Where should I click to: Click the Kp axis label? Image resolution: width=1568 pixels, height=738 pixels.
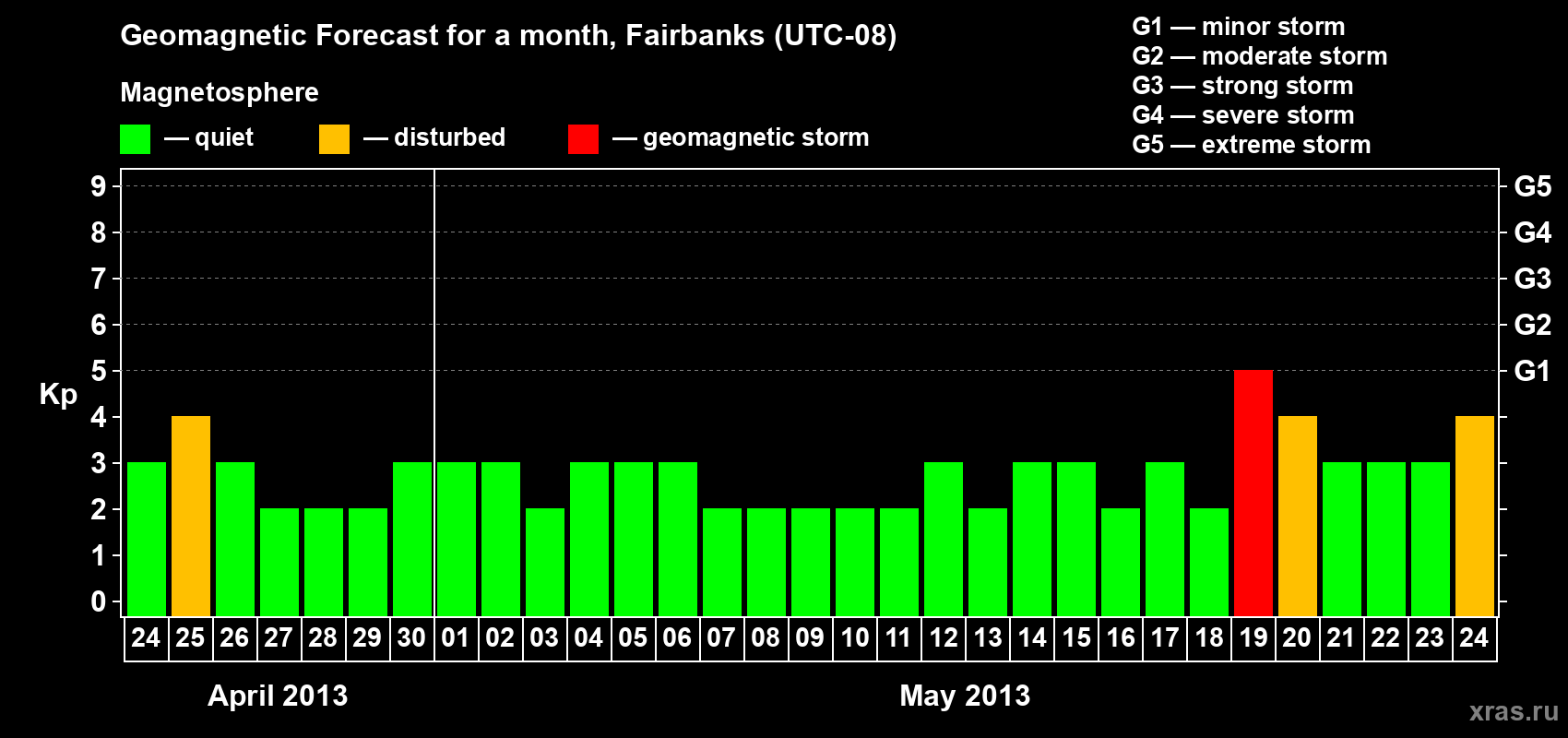point(58,395)
